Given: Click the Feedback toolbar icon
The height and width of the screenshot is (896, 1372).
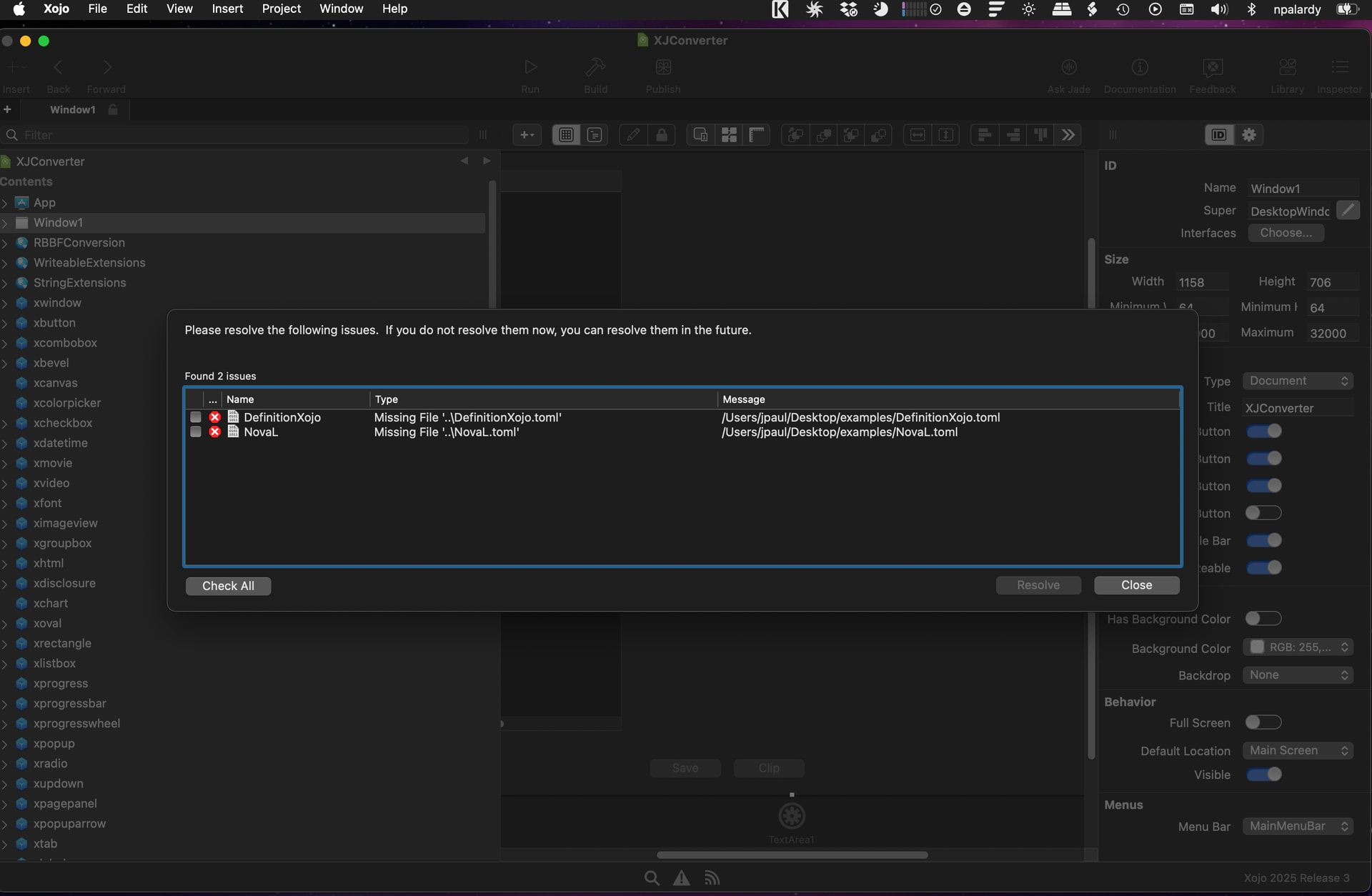Looking at the screenshot, I should pyautogui.click(x=1212, y=68).
